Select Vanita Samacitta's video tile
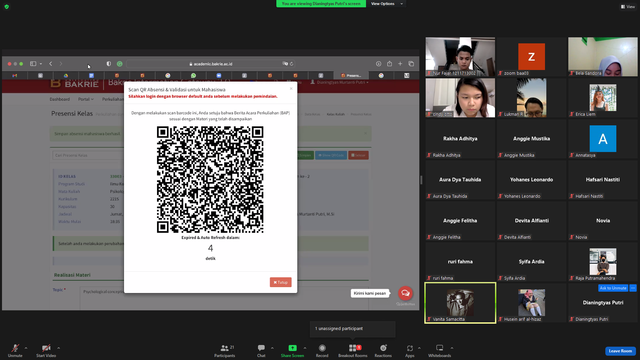Image resolution: width=640 pixels, height=360 pixels. click(460, 303)
